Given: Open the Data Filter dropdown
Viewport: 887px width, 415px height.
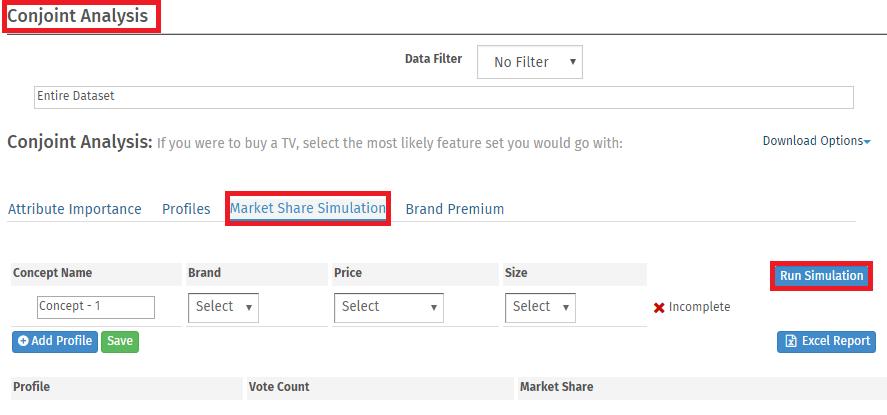Looking at the screenshot, I should 529,62.
